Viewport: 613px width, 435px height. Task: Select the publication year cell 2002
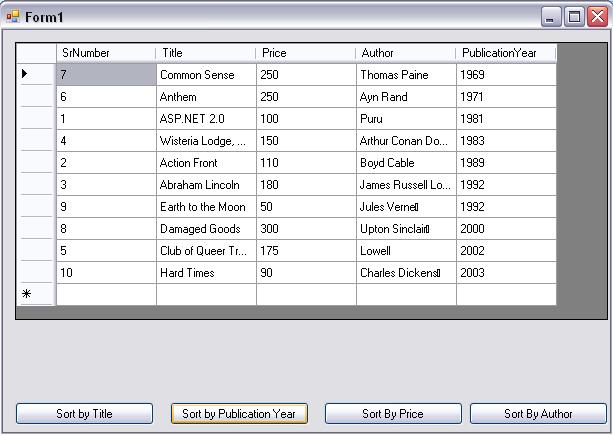507,251
